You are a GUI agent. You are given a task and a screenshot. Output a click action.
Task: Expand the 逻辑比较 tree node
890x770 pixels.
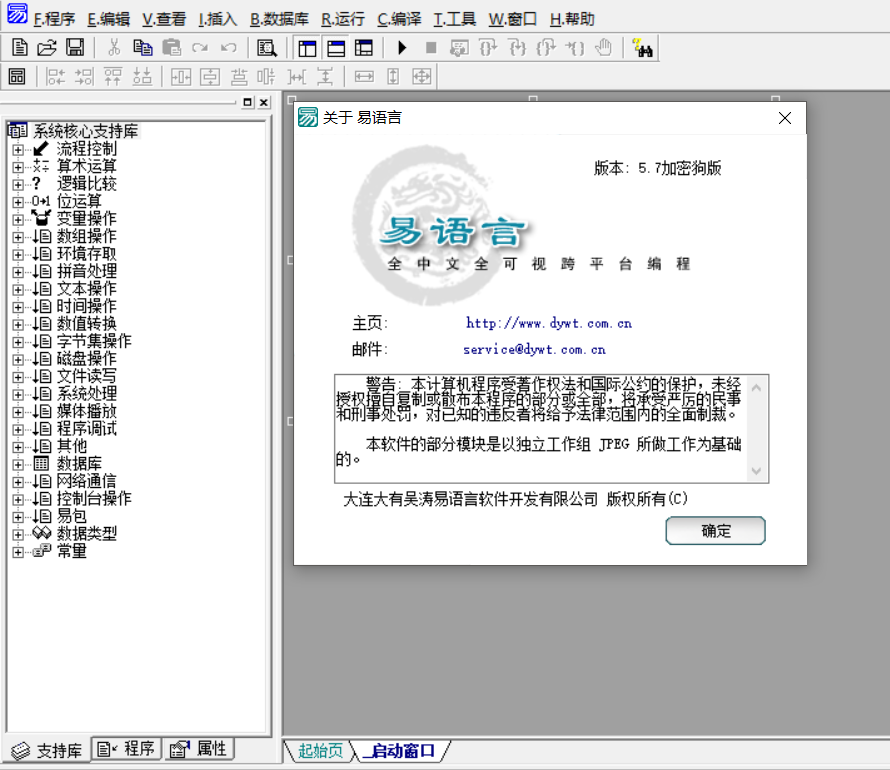point(18,185)
